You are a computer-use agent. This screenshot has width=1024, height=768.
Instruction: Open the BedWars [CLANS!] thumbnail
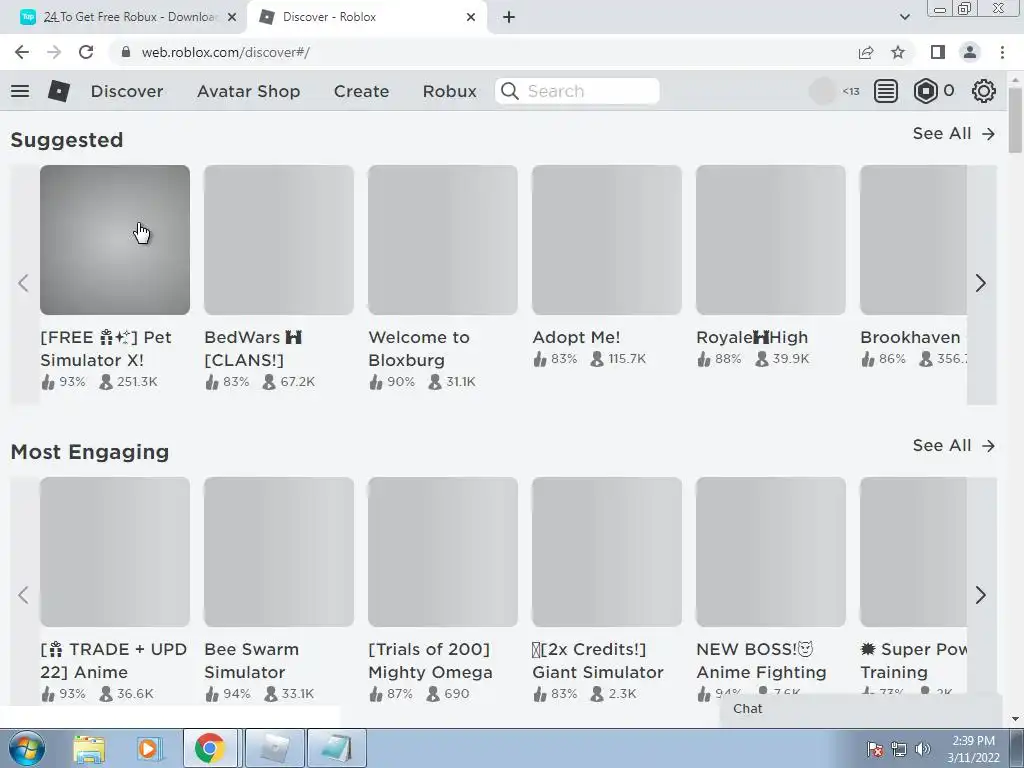[x=279, y=240]
